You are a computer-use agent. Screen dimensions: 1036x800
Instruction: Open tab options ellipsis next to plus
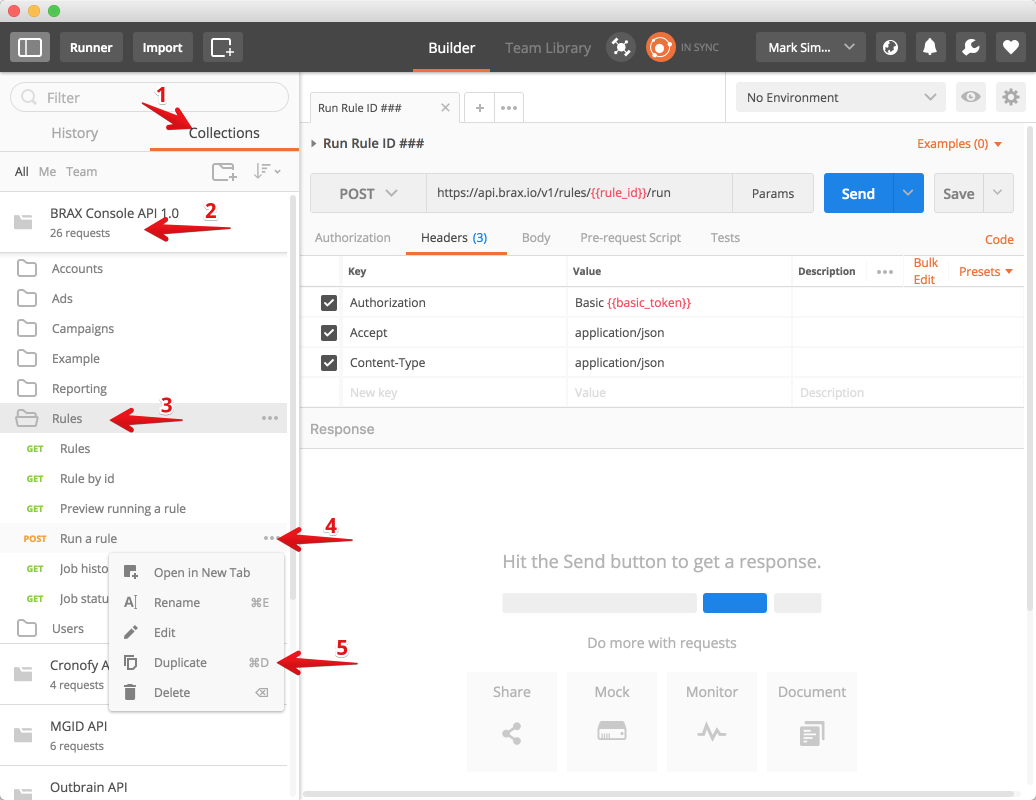pyautogui.click(x=509, y=108)
